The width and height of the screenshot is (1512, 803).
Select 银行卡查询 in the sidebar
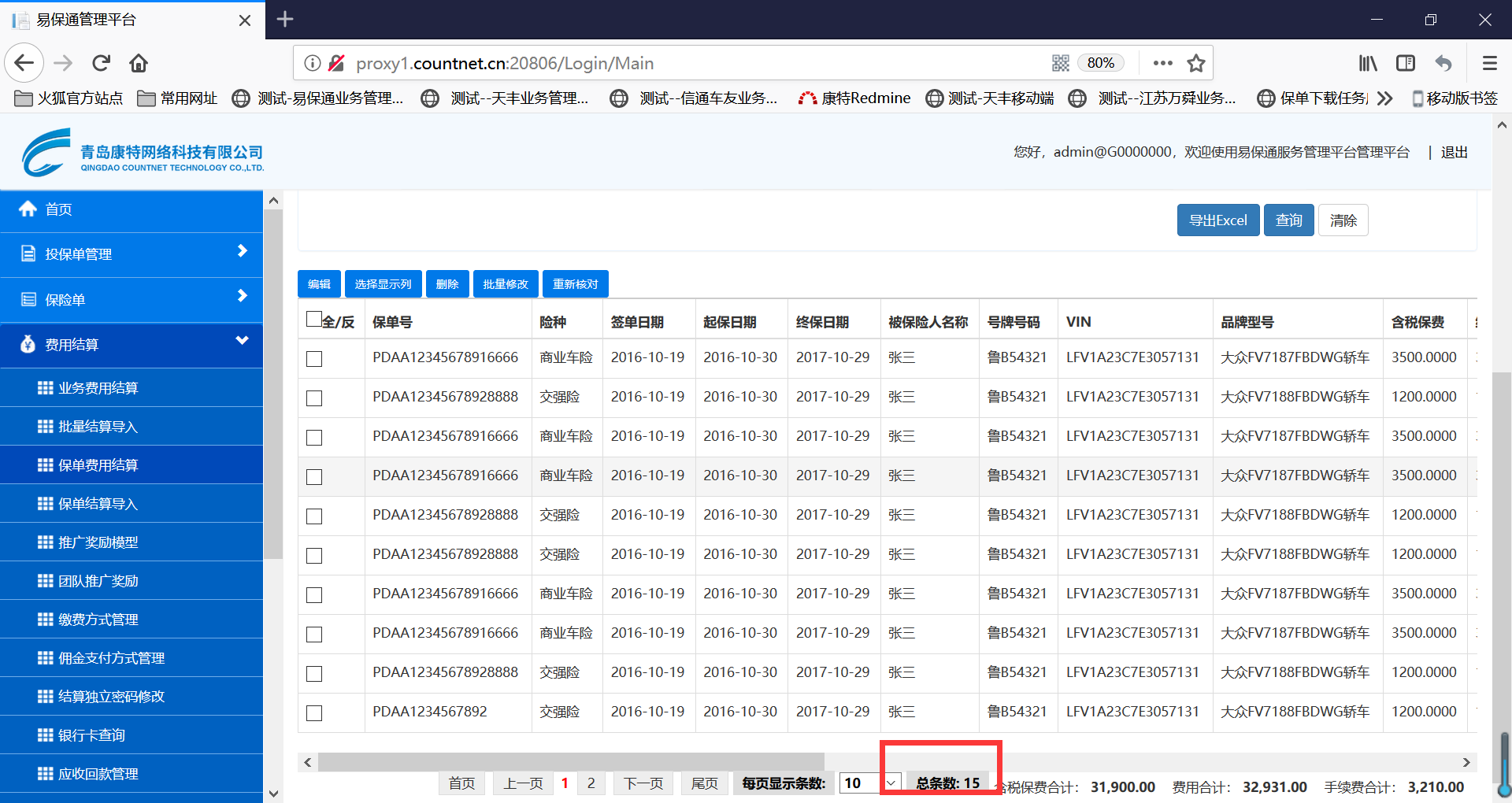(x=91, y=735)
